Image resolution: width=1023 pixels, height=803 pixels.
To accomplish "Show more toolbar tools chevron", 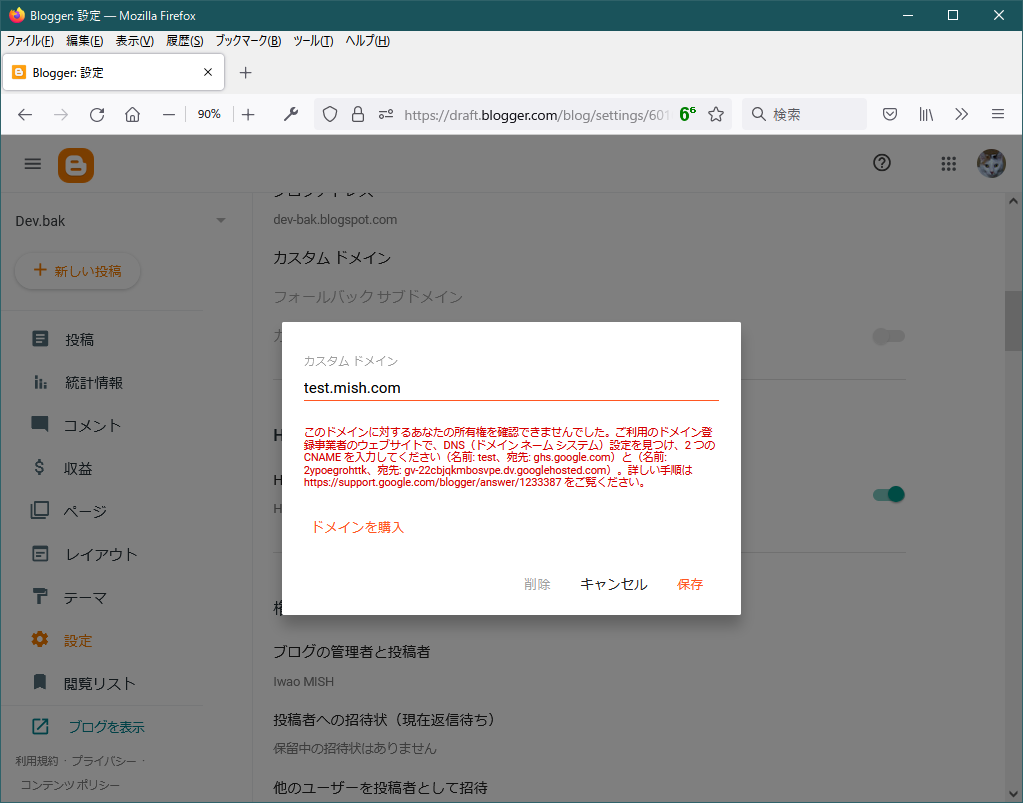I will pyautogui.click(x=961, y=115).
